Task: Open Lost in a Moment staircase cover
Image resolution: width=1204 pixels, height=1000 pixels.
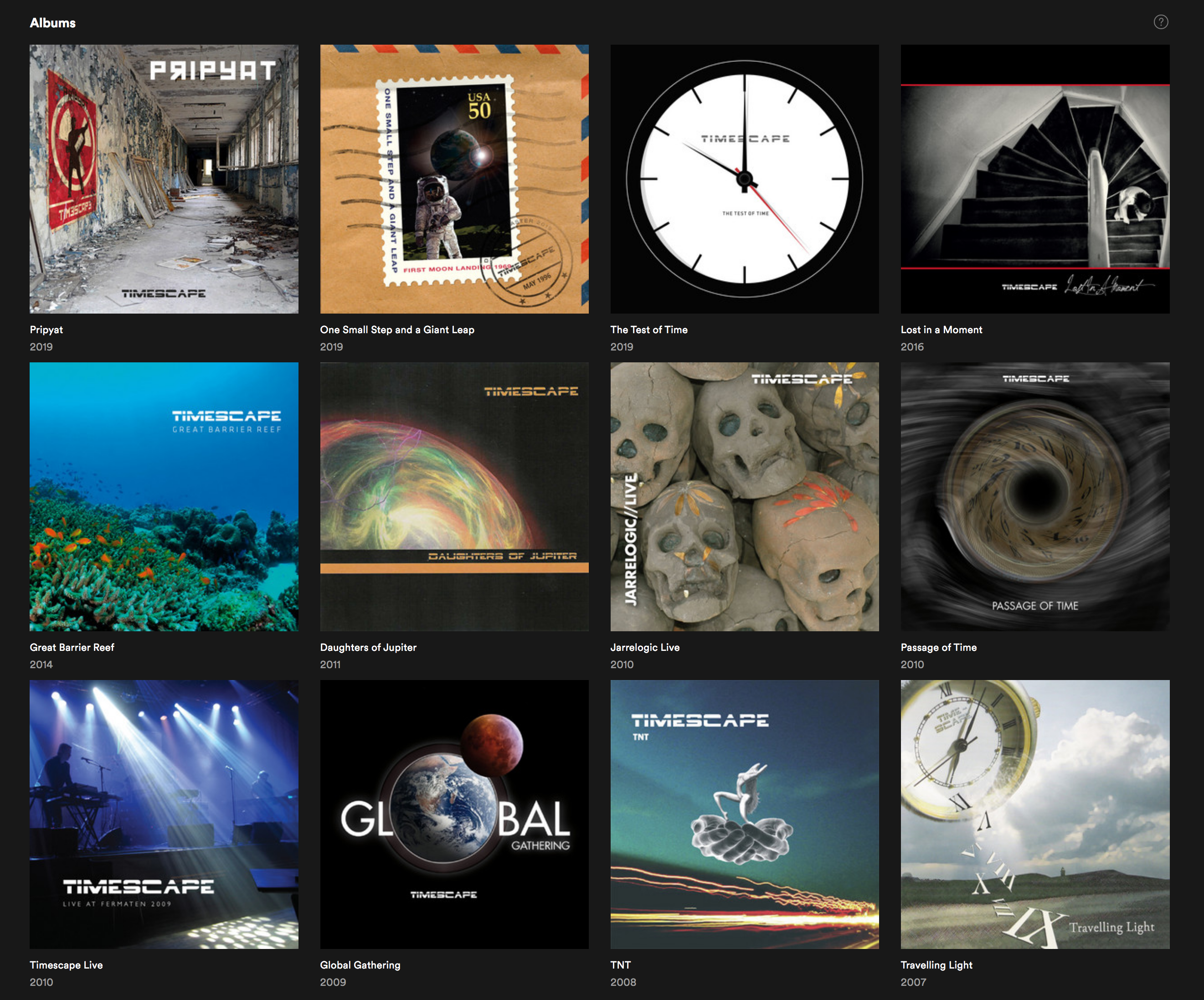Action: coord(1035,179)
